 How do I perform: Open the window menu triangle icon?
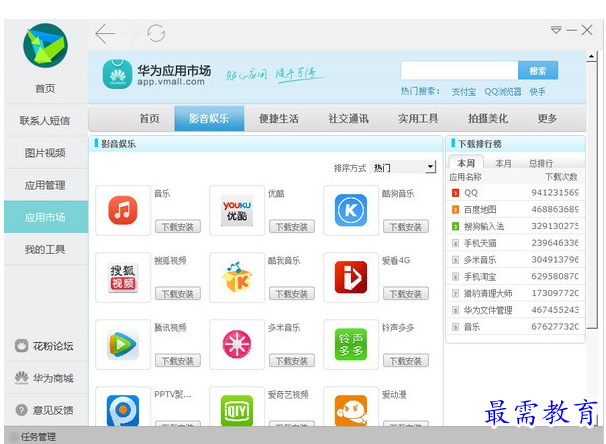pos(556,30)
